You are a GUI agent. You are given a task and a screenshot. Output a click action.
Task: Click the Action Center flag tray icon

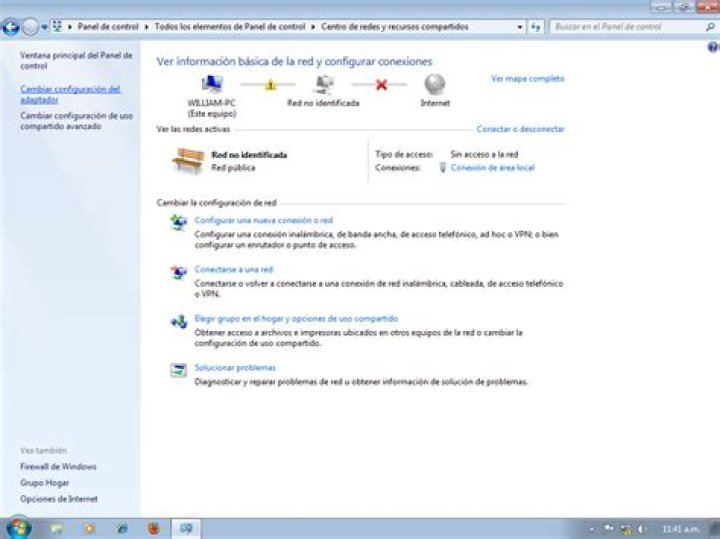pyautogui.click(x=609, y=529)
